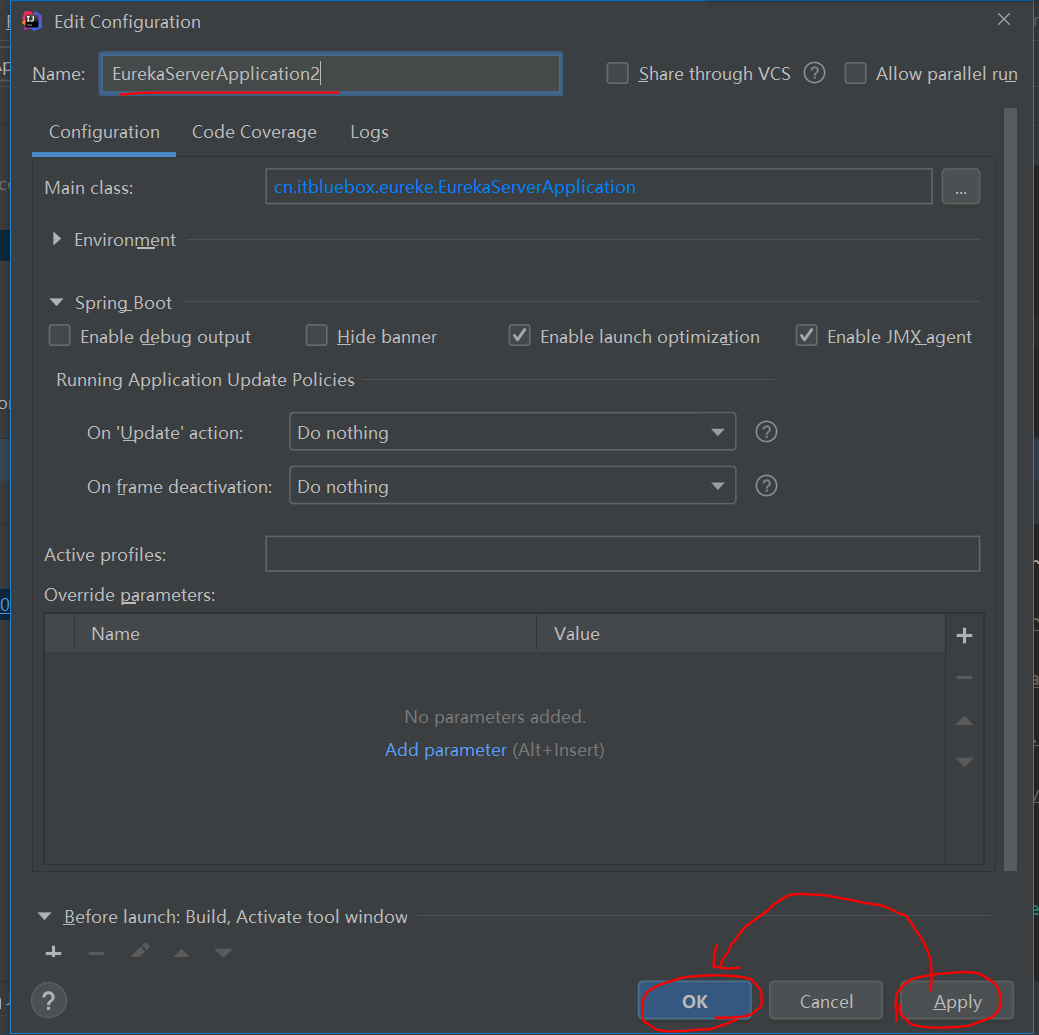Click the IntelliJ IDEA logo in the title bar

click(32, 21)
